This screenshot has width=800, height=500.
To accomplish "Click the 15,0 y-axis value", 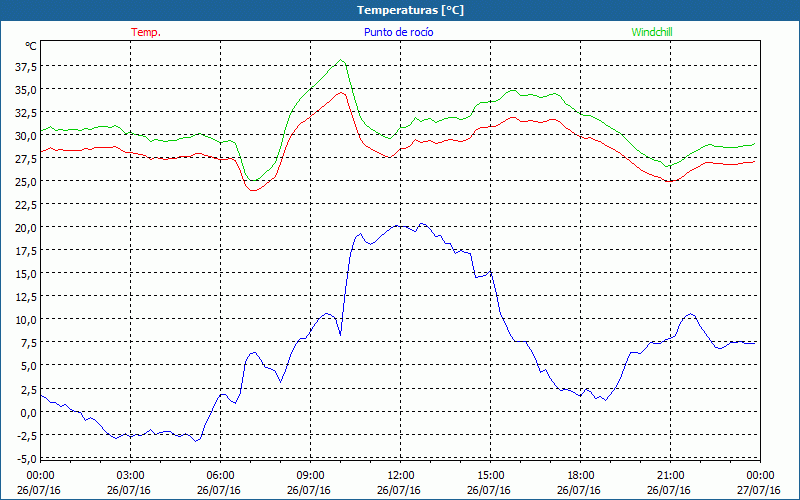I will coord(27,274).
